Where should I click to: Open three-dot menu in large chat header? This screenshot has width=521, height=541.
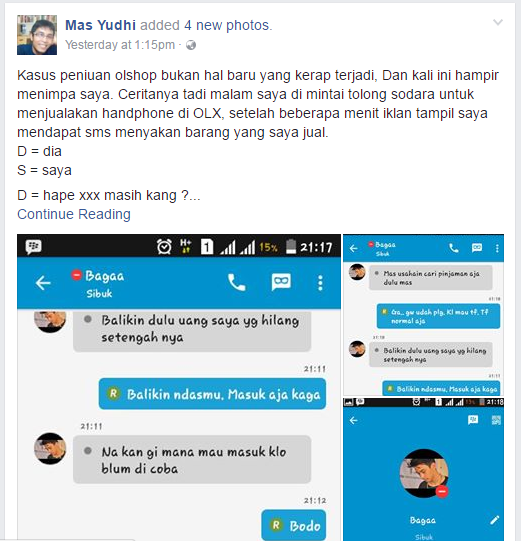(320, 283)
